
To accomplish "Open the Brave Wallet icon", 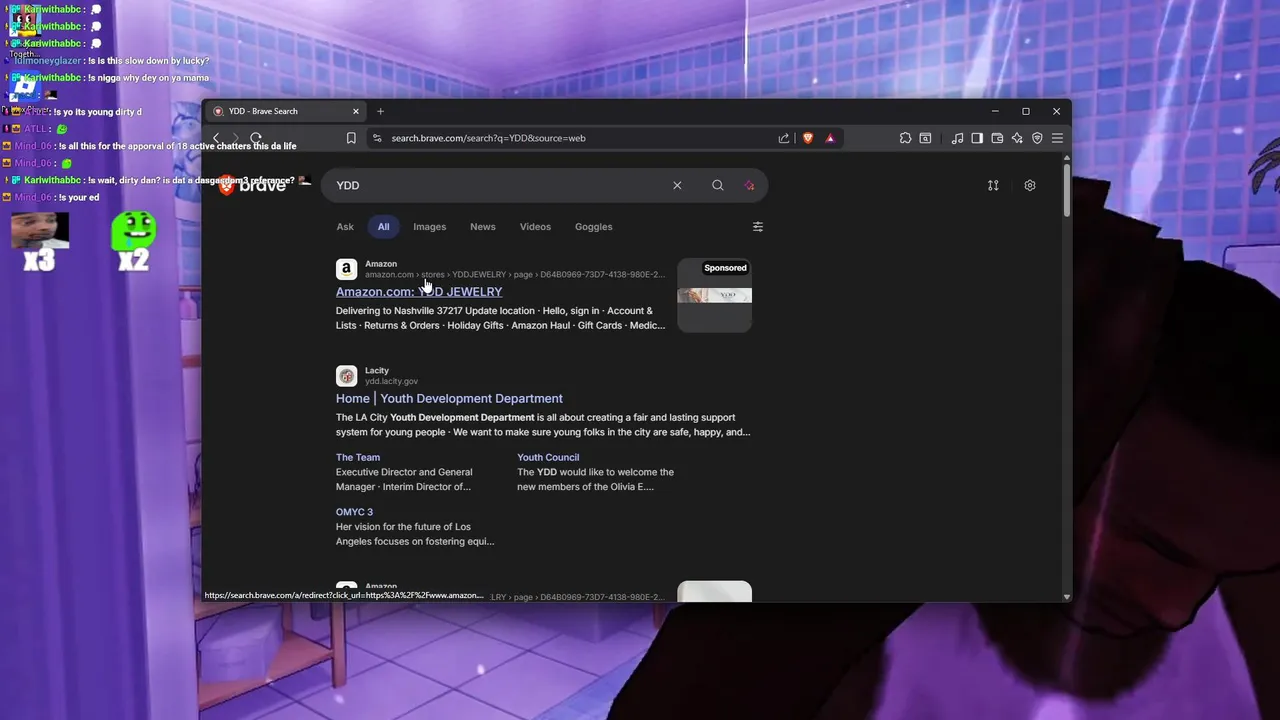I will pos(997,138).
